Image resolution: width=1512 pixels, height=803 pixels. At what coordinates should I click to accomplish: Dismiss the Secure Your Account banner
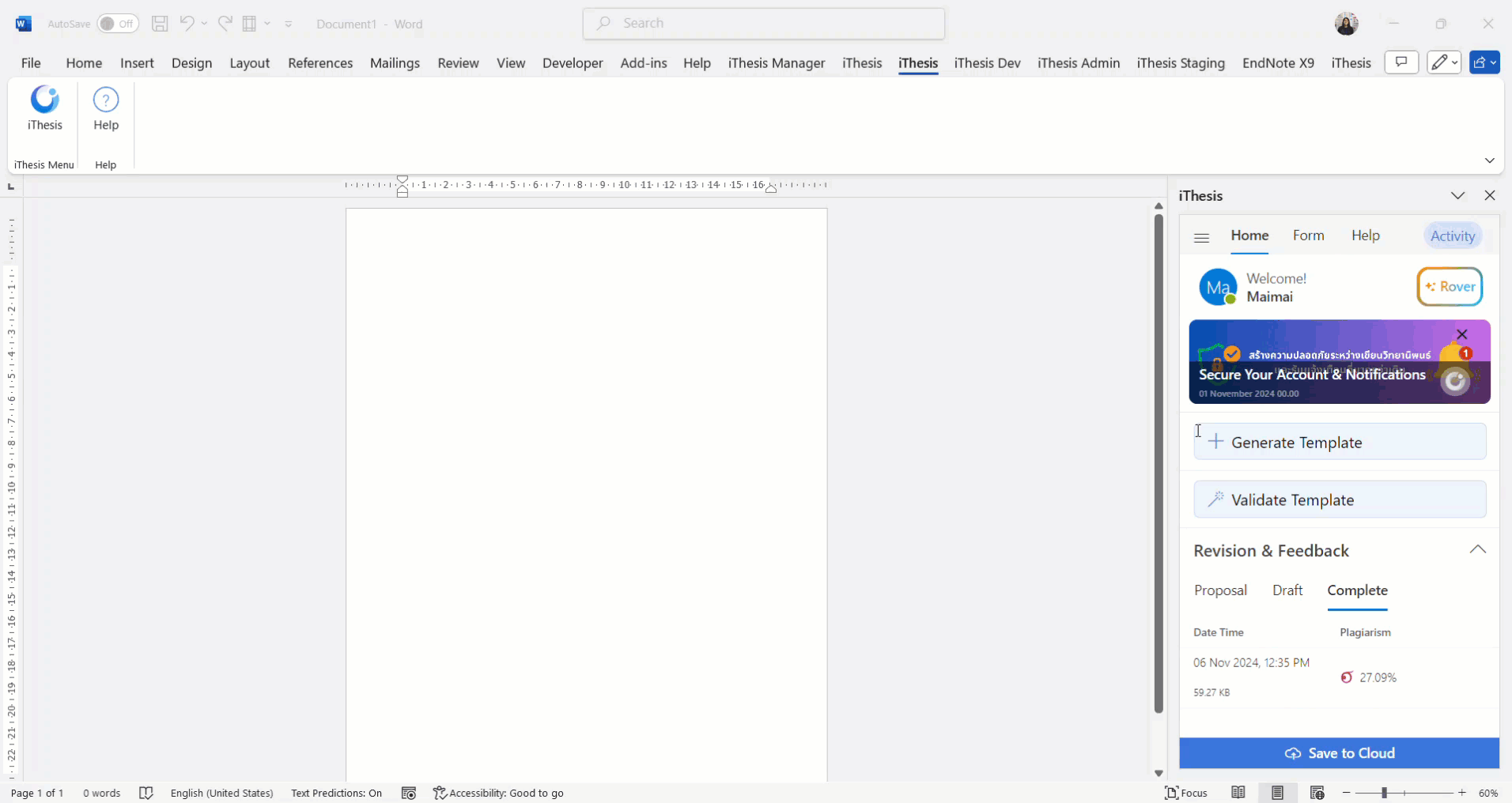tap(1462, 334)
